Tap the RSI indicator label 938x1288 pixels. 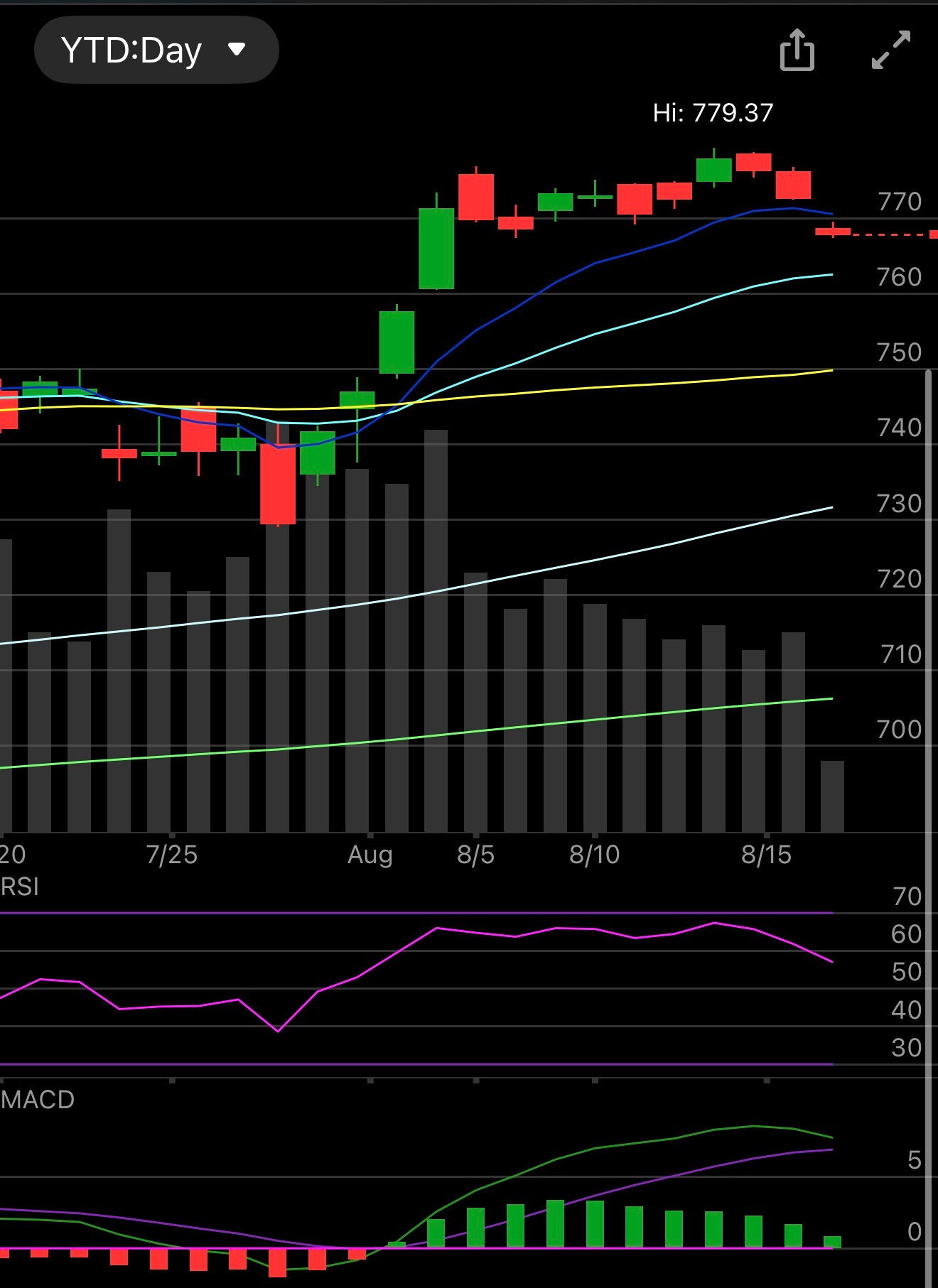click(20, 887)
